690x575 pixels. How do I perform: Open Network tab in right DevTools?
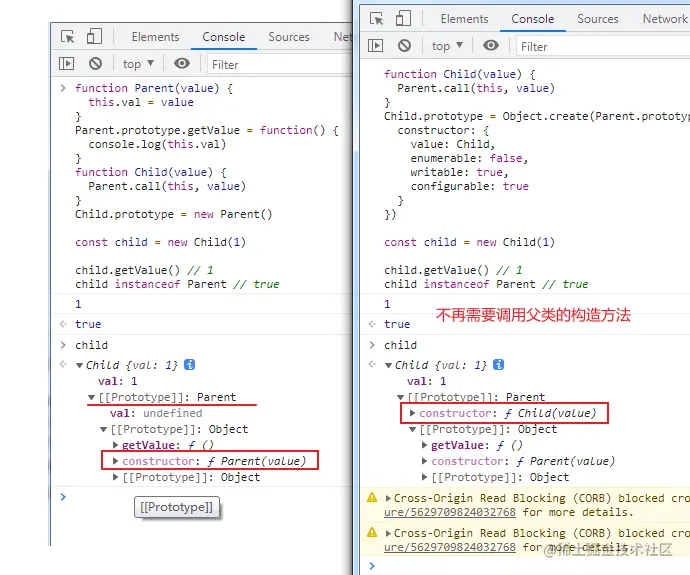pos(664,18)
